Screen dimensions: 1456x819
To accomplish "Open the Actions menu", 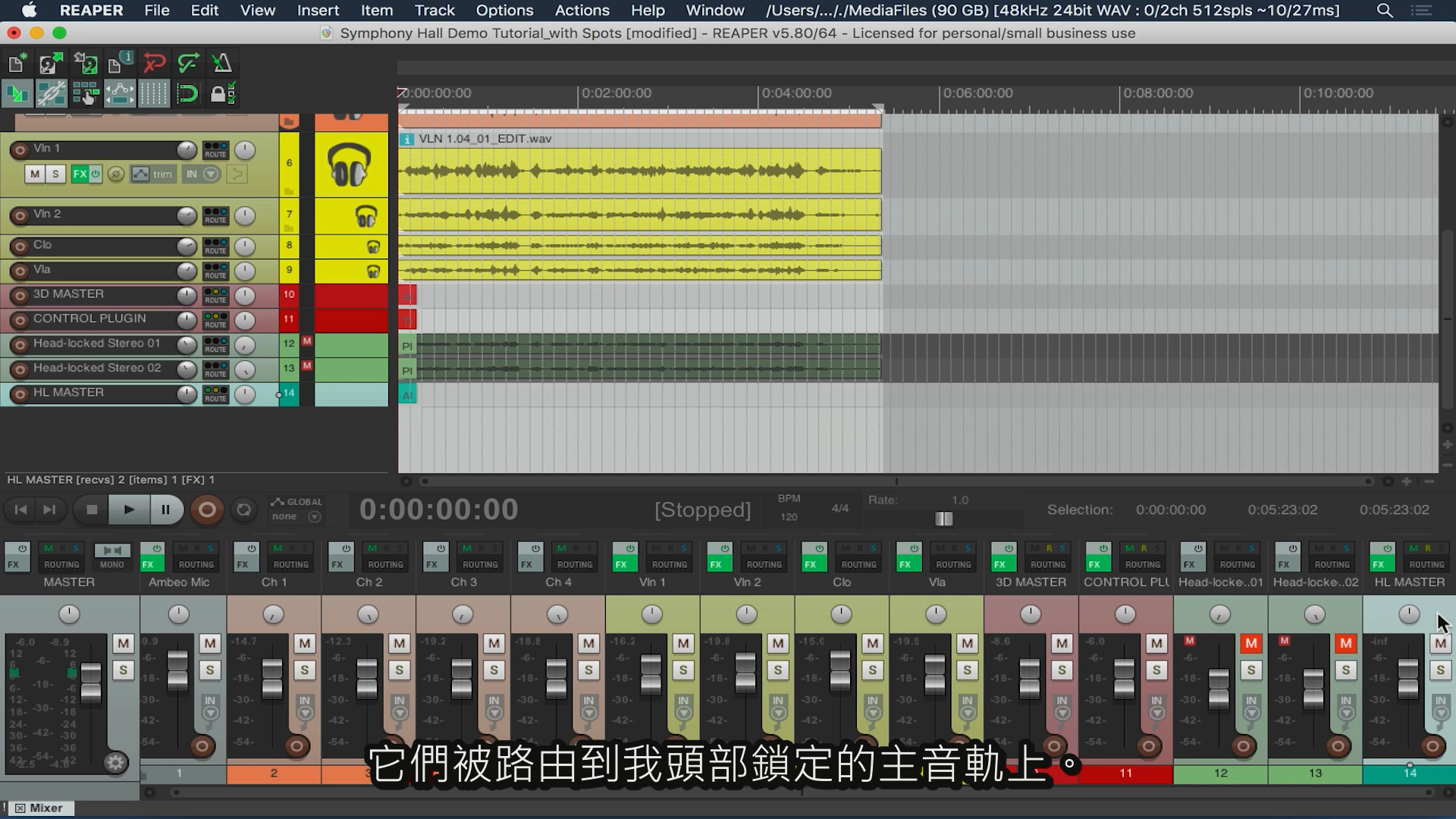I will [x=582, y=11].
